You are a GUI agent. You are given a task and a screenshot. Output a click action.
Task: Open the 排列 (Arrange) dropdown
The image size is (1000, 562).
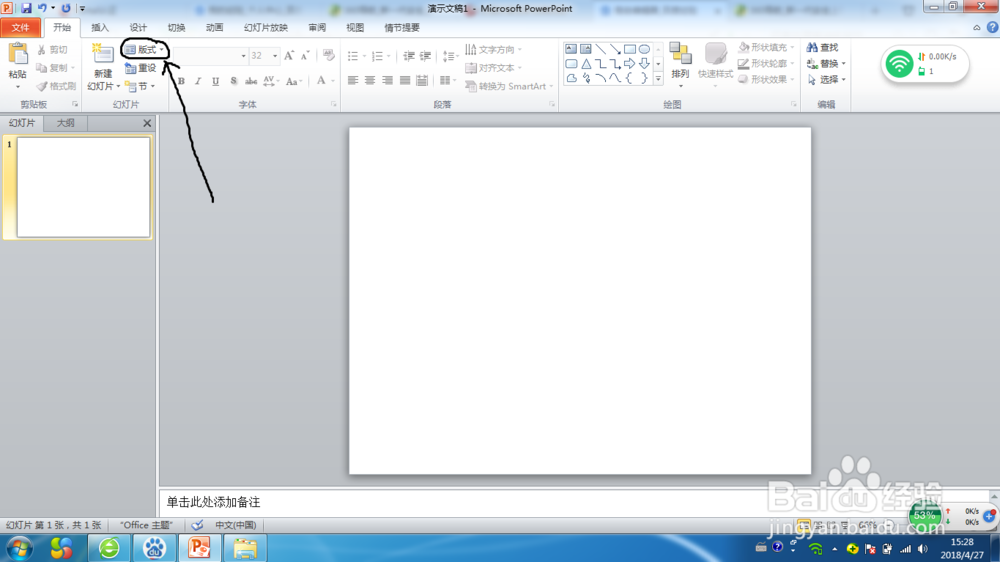(680, 65)
